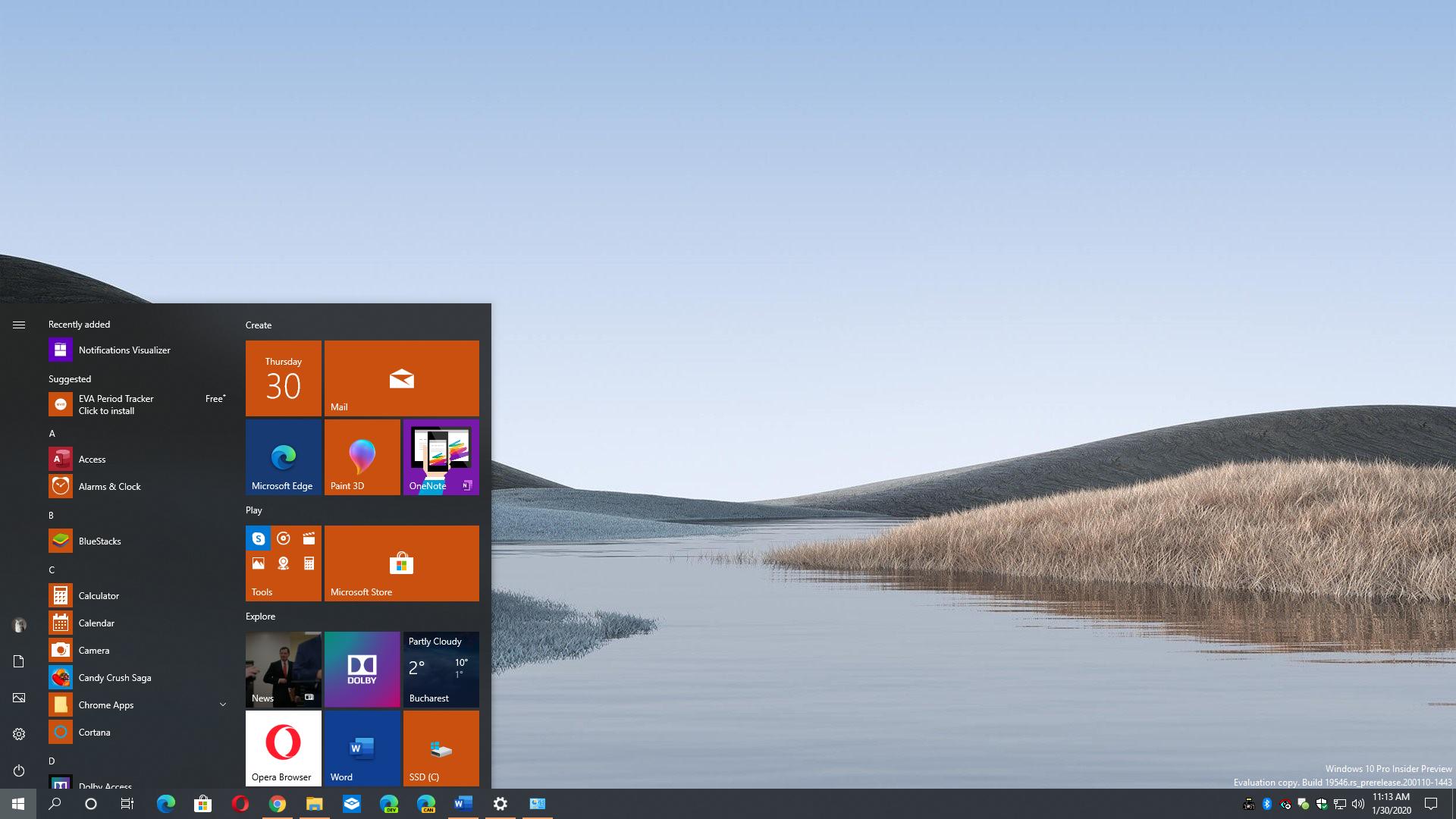
Task: Switch to Word on the taskbar
Action: pos(463,804)
